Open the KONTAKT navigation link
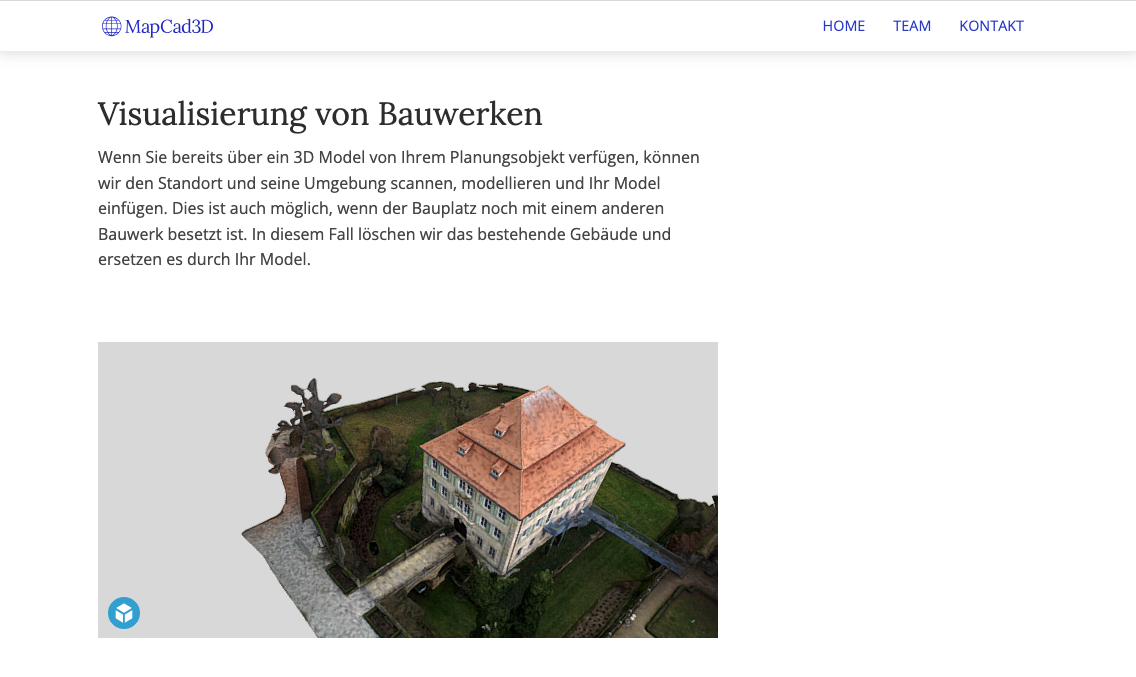The height and width of the screenshot is (677, 1136). tap(991, 26)
